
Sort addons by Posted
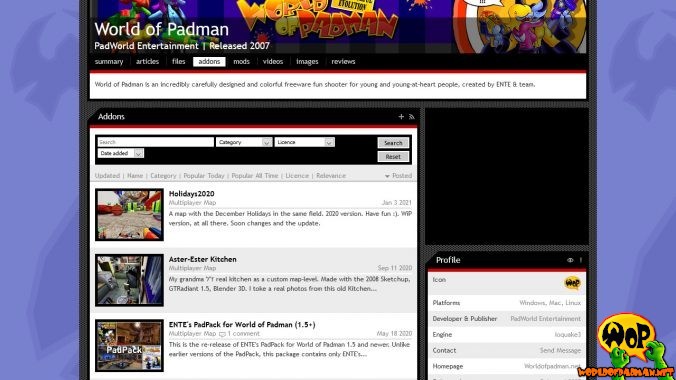[x=402, y=176]
